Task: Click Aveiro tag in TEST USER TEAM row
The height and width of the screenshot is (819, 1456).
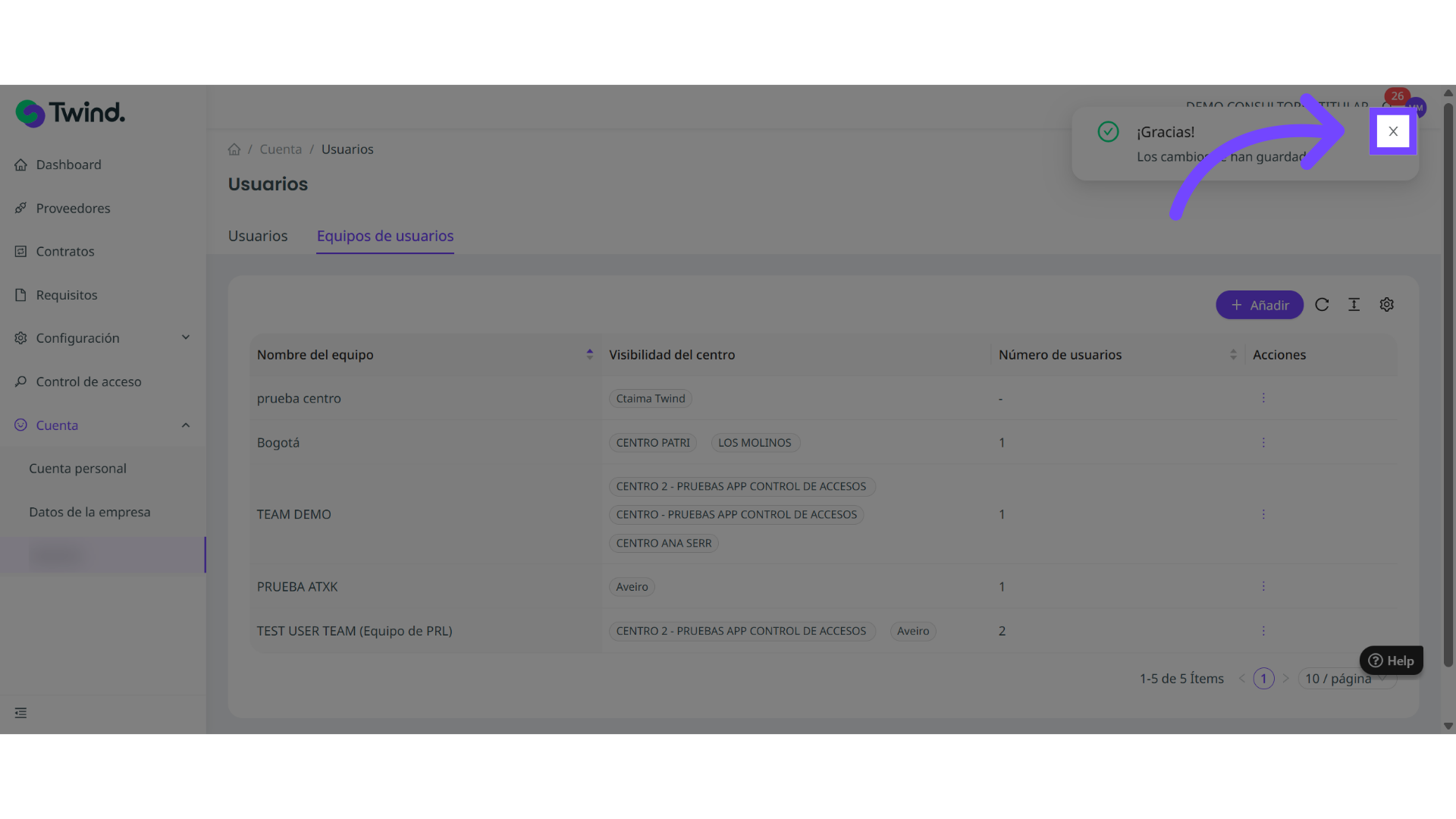Action: 913,631
